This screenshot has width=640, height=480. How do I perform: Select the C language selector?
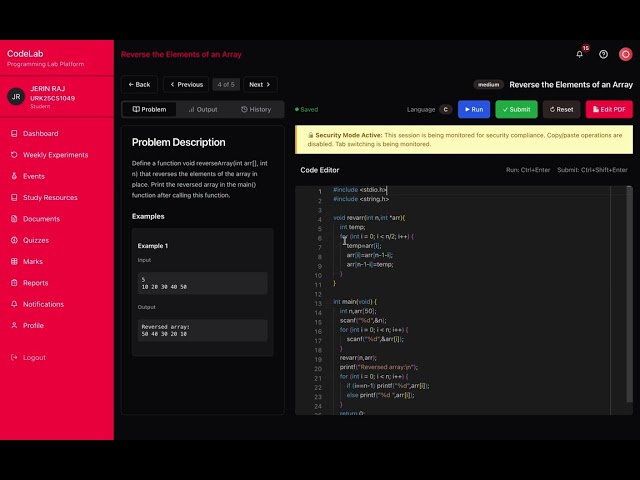[x=445, y=109]
